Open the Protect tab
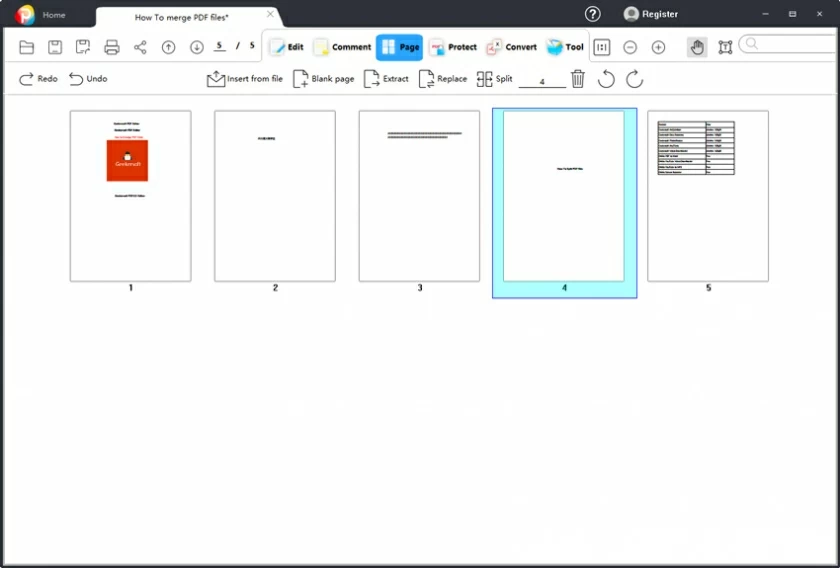 click(x=453, y=47)
